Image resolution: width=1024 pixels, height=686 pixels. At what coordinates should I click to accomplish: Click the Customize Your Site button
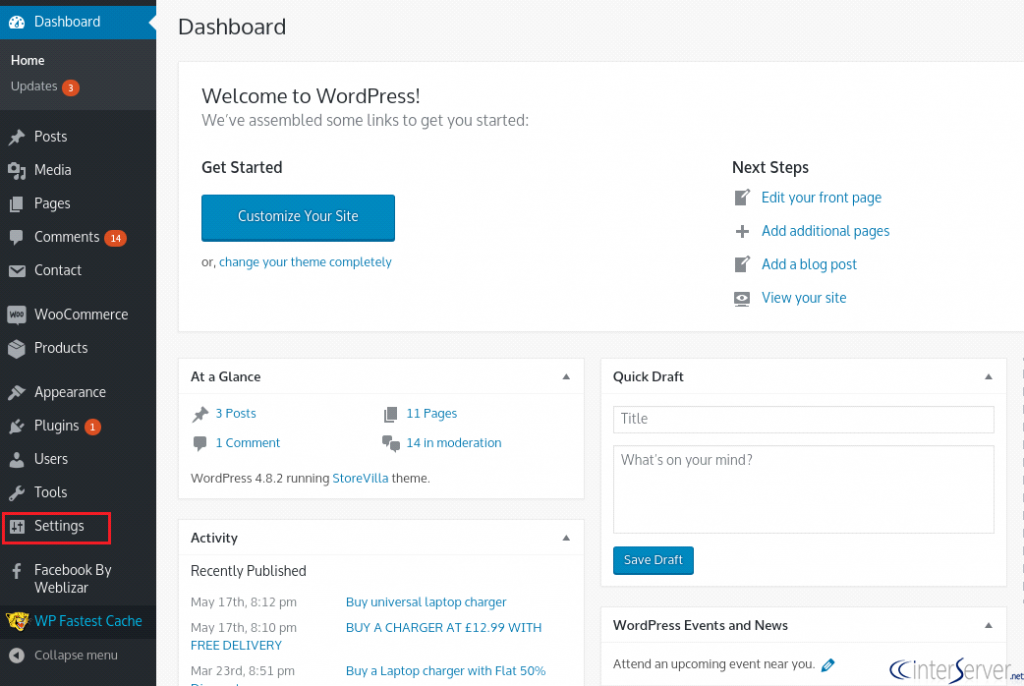(x=298, y=218)
